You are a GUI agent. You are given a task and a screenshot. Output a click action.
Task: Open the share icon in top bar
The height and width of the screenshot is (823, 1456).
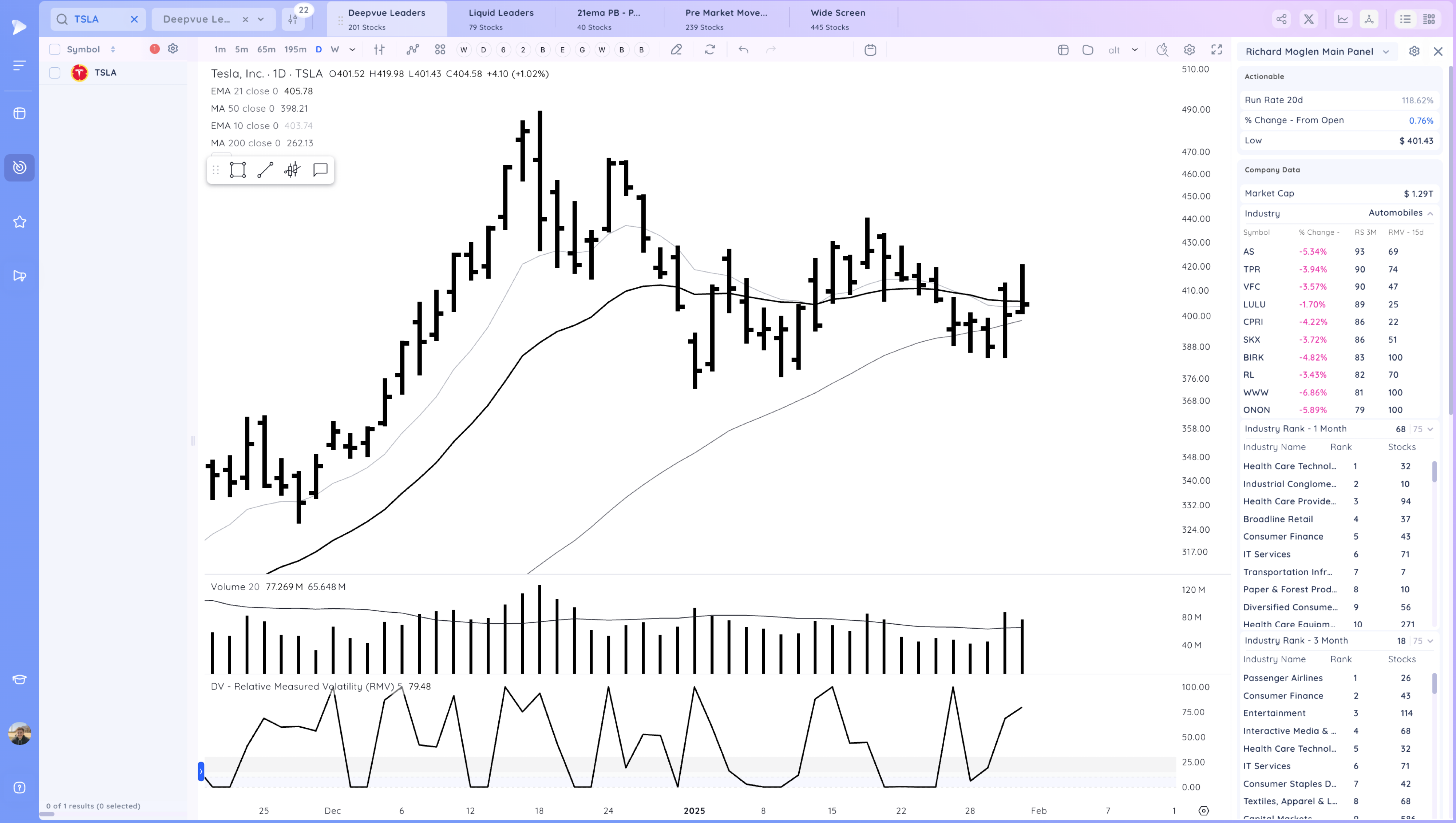click(x=1281, y=19)
